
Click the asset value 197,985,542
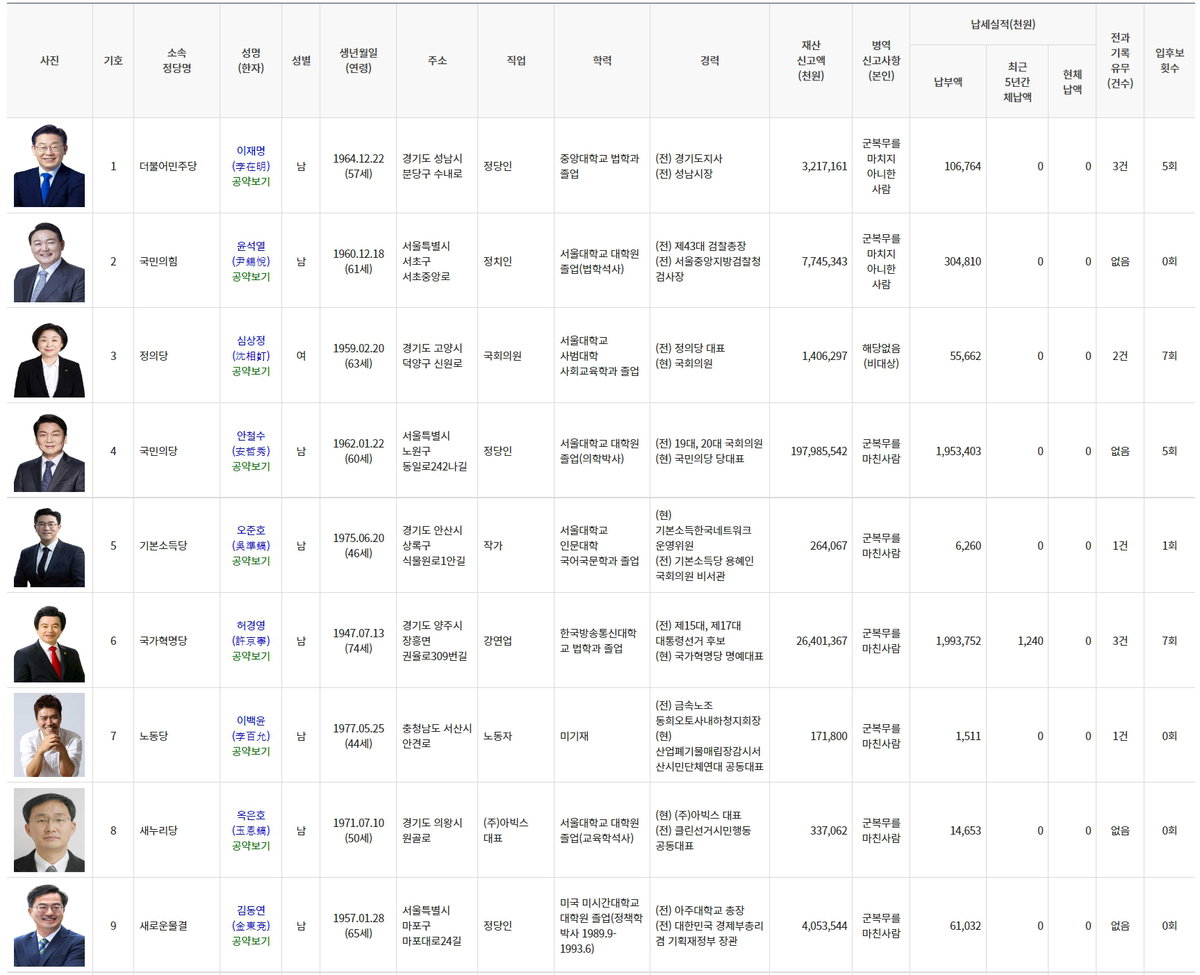[x=818, y=451]
